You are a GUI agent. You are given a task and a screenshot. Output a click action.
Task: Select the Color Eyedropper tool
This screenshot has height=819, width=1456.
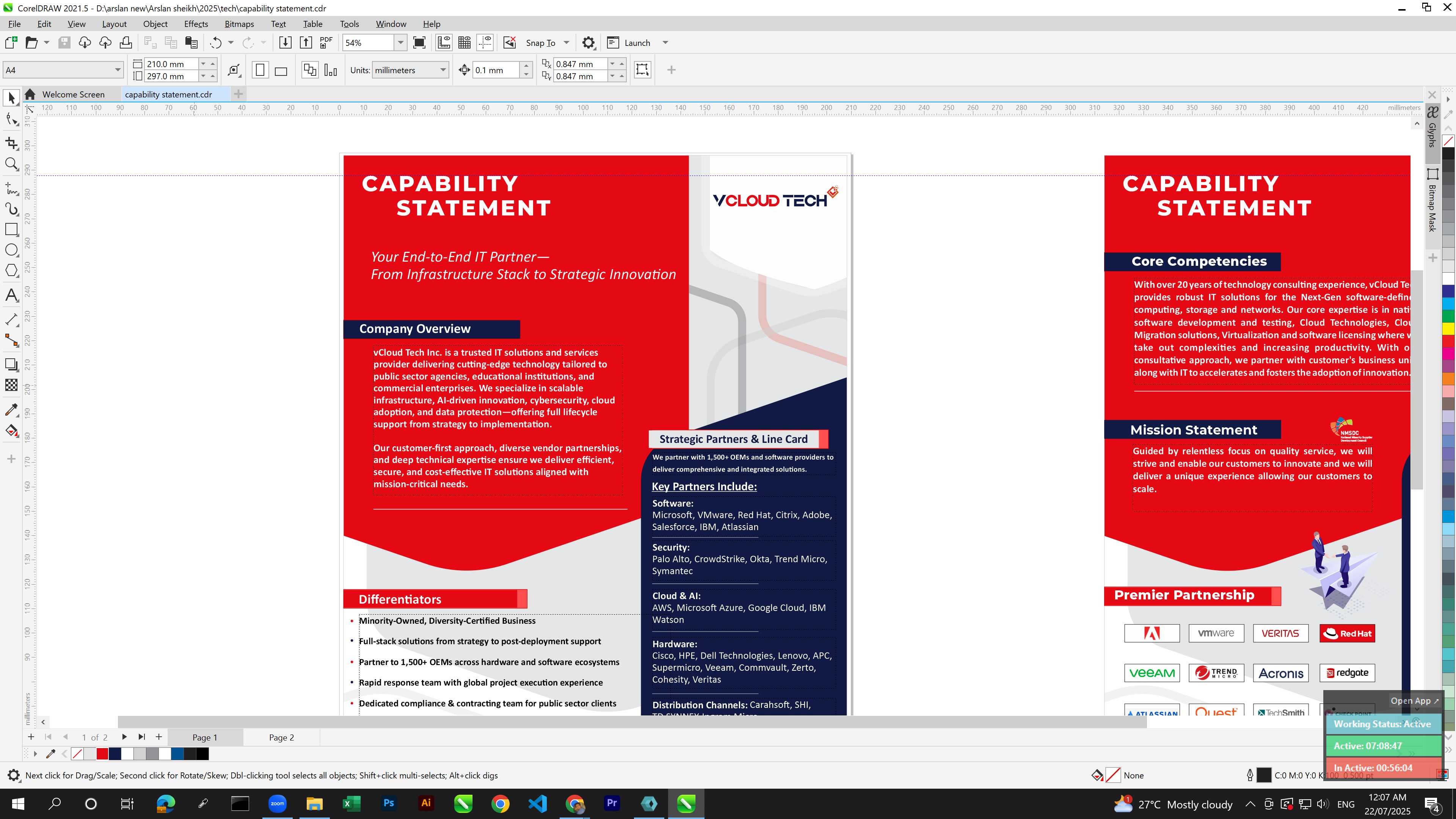(11, 409)
